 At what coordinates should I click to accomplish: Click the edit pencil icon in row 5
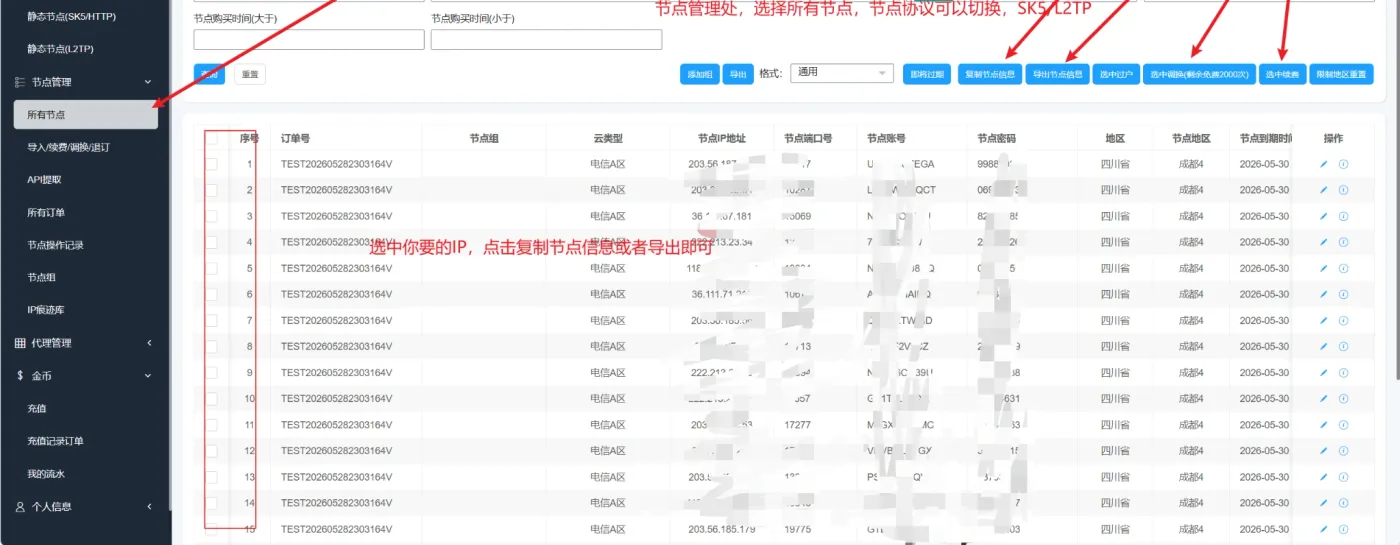coord(1324,268)
